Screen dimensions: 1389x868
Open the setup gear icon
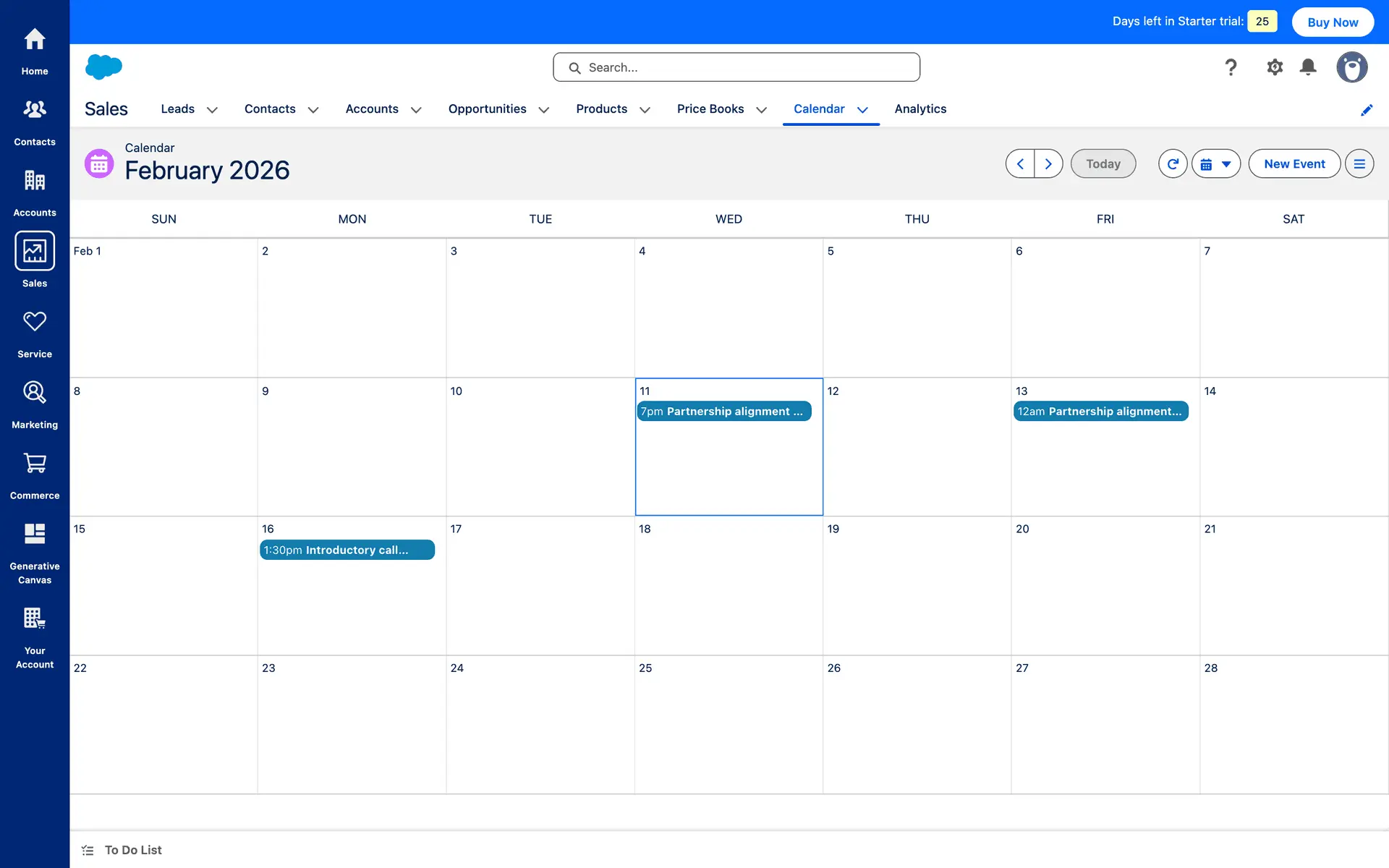1274,67
